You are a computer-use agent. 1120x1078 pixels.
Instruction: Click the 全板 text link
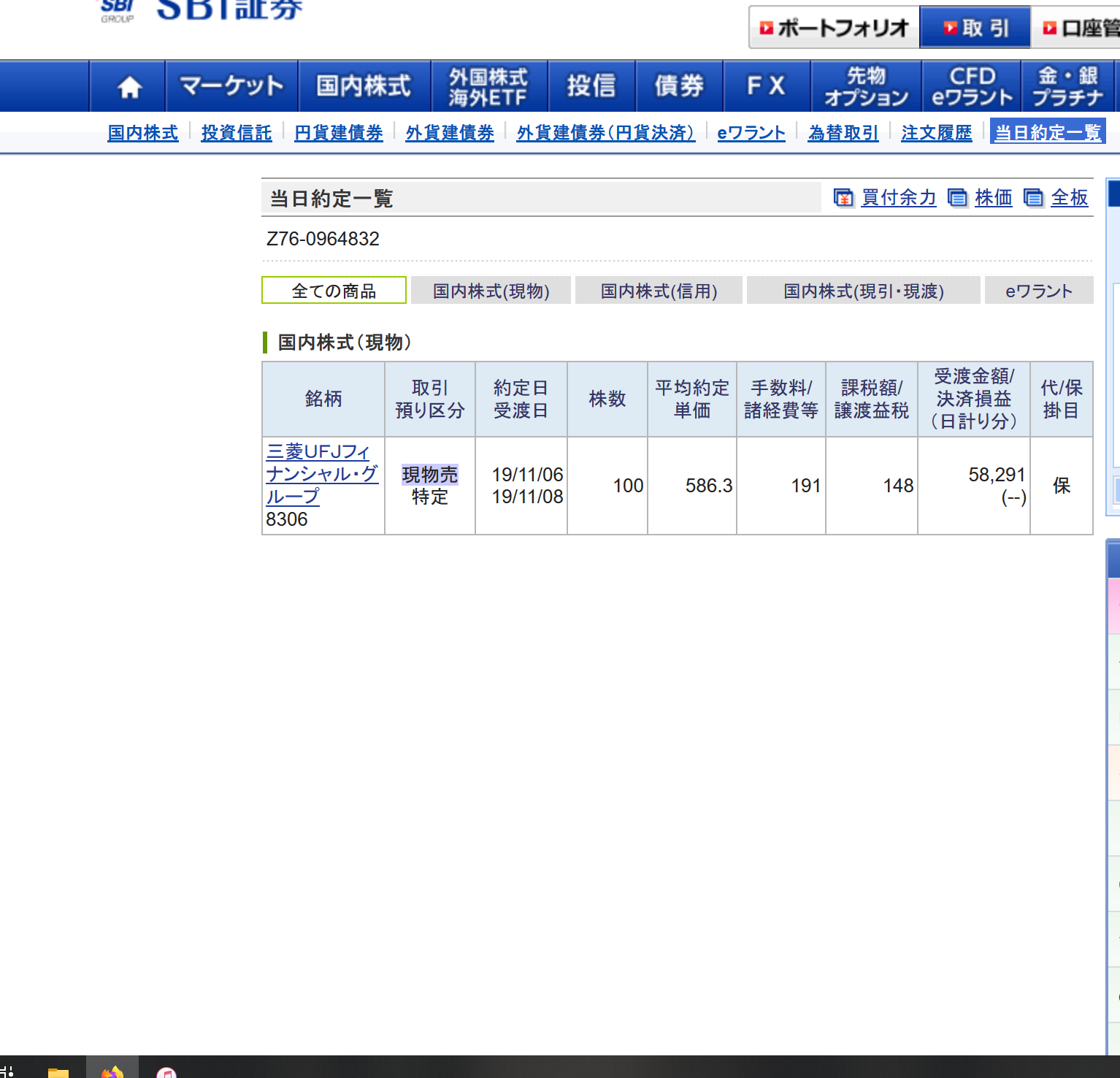[x=1070, y=198]
